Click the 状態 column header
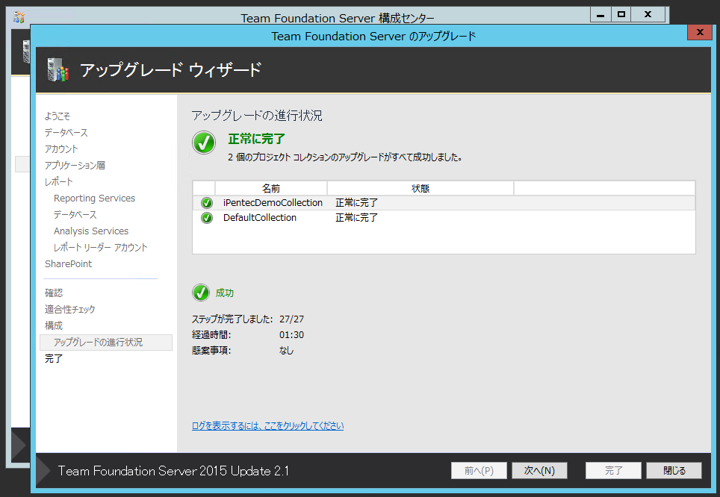Screen dimensions: 720x497 click(420, 188)
